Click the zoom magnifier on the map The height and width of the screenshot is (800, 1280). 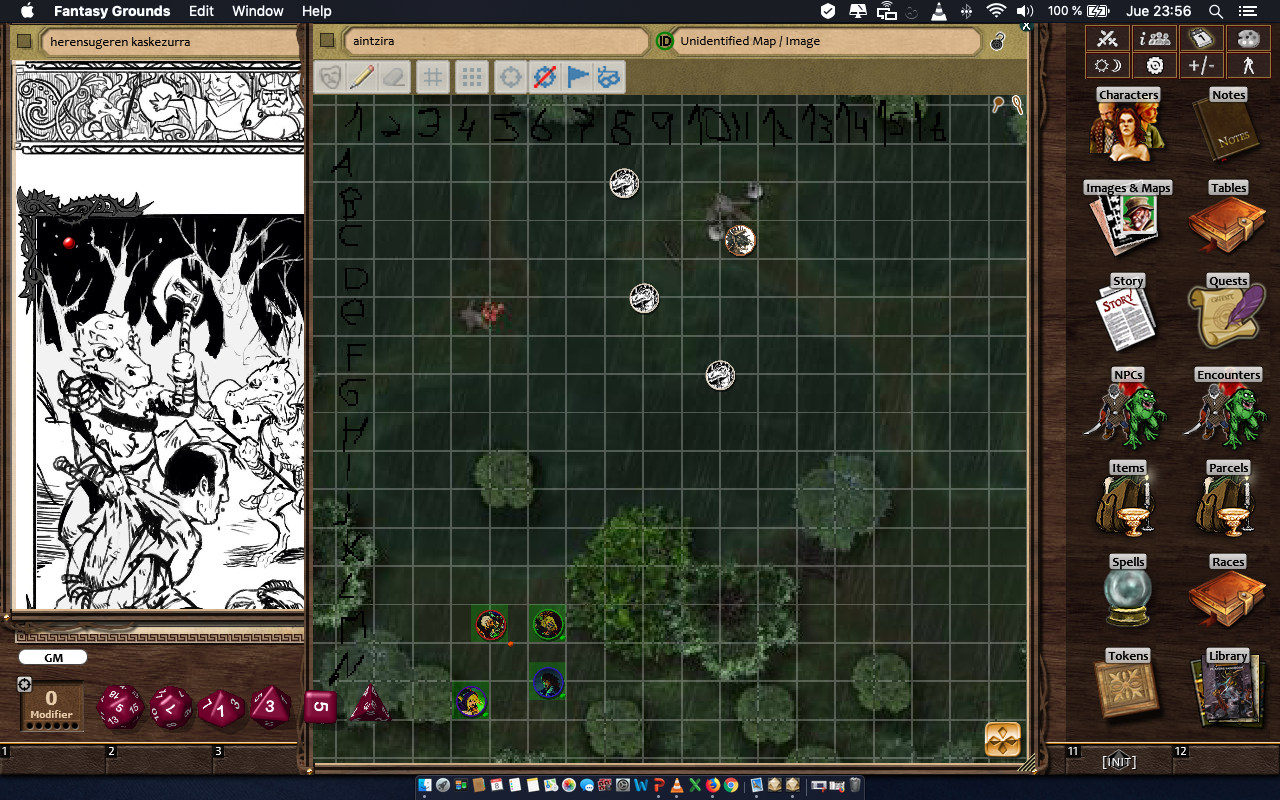pos(998,104)
